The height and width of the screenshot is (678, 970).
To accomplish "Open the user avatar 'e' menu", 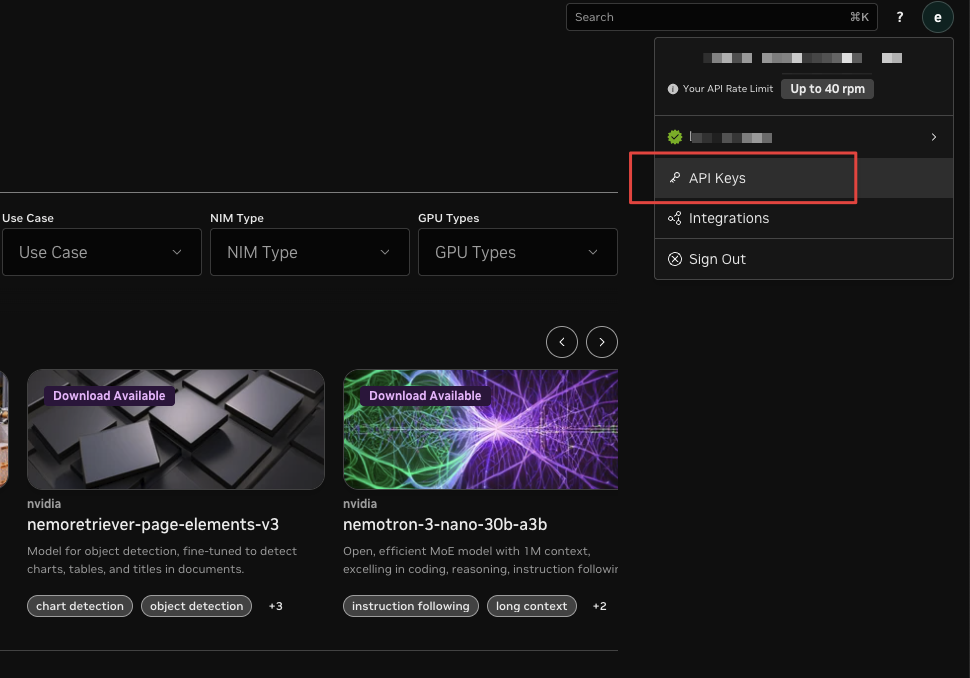I will tap(937, 17).
